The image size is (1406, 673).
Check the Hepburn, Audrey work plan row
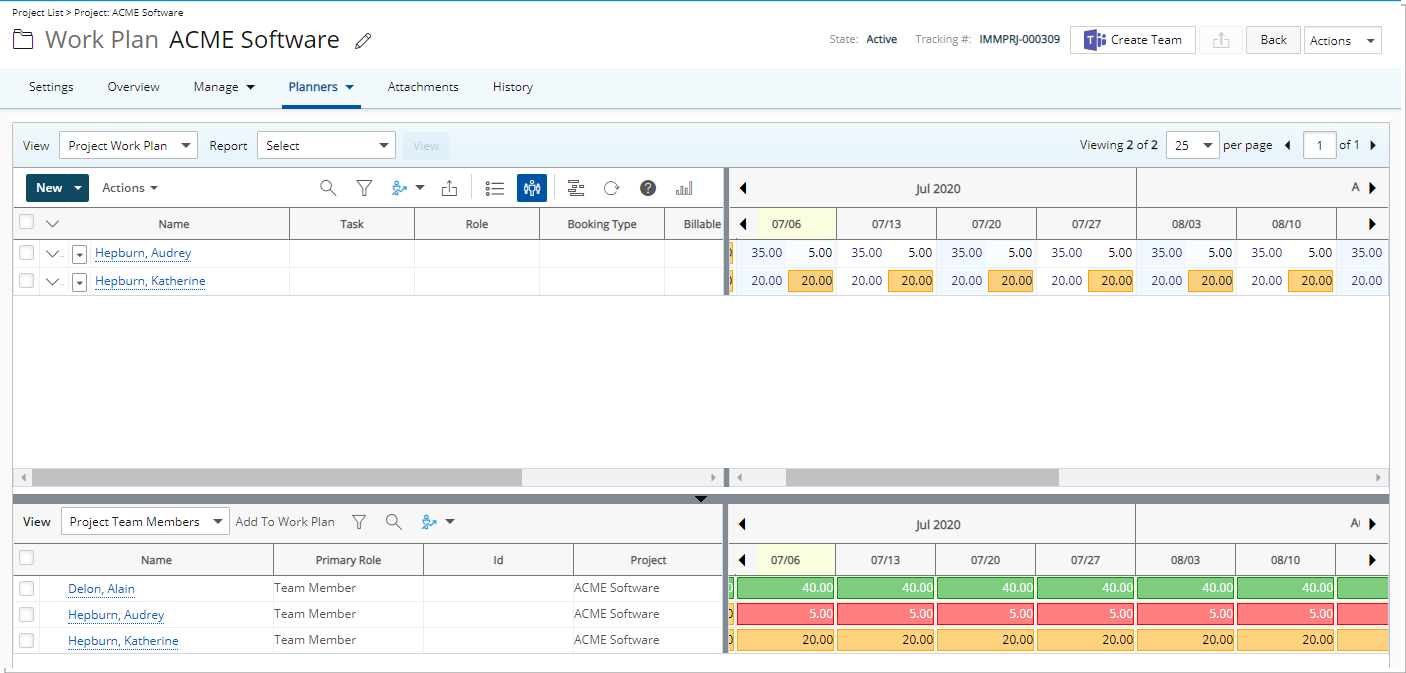point(26,253)
